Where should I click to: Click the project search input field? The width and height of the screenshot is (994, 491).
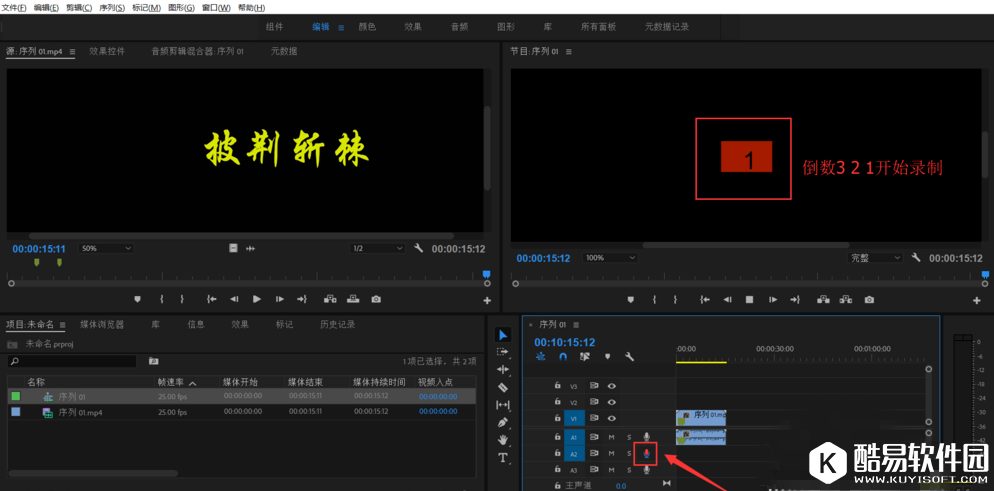click(x=72, y=361)
